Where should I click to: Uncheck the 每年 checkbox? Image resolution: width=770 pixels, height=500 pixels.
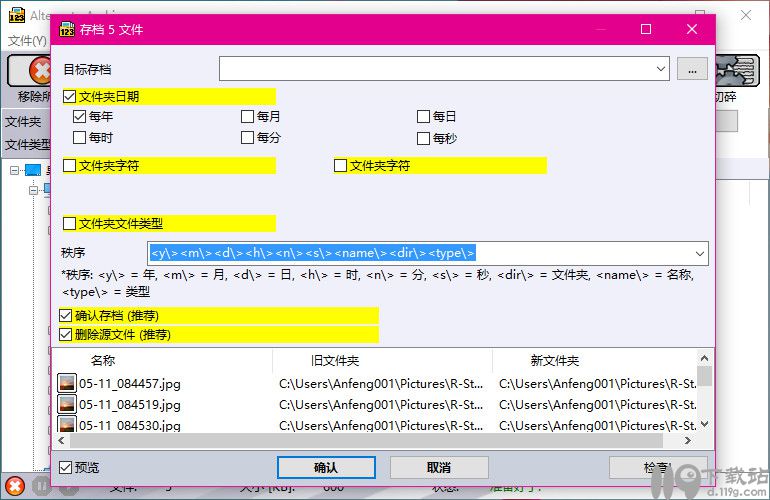[x=80, y=116]
